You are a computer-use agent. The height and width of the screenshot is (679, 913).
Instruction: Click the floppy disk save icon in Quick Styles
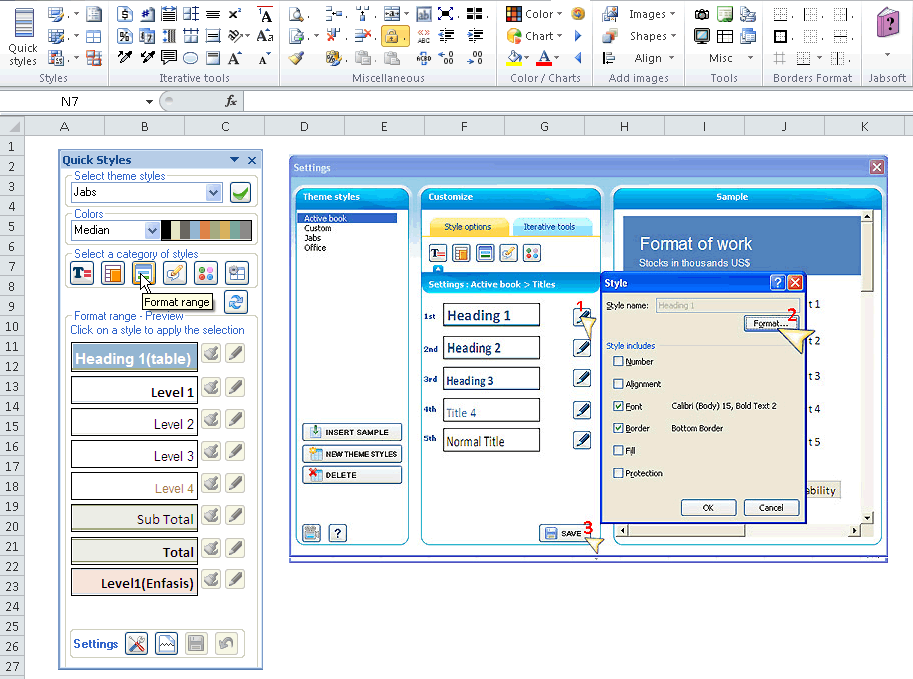coord(196,643)
